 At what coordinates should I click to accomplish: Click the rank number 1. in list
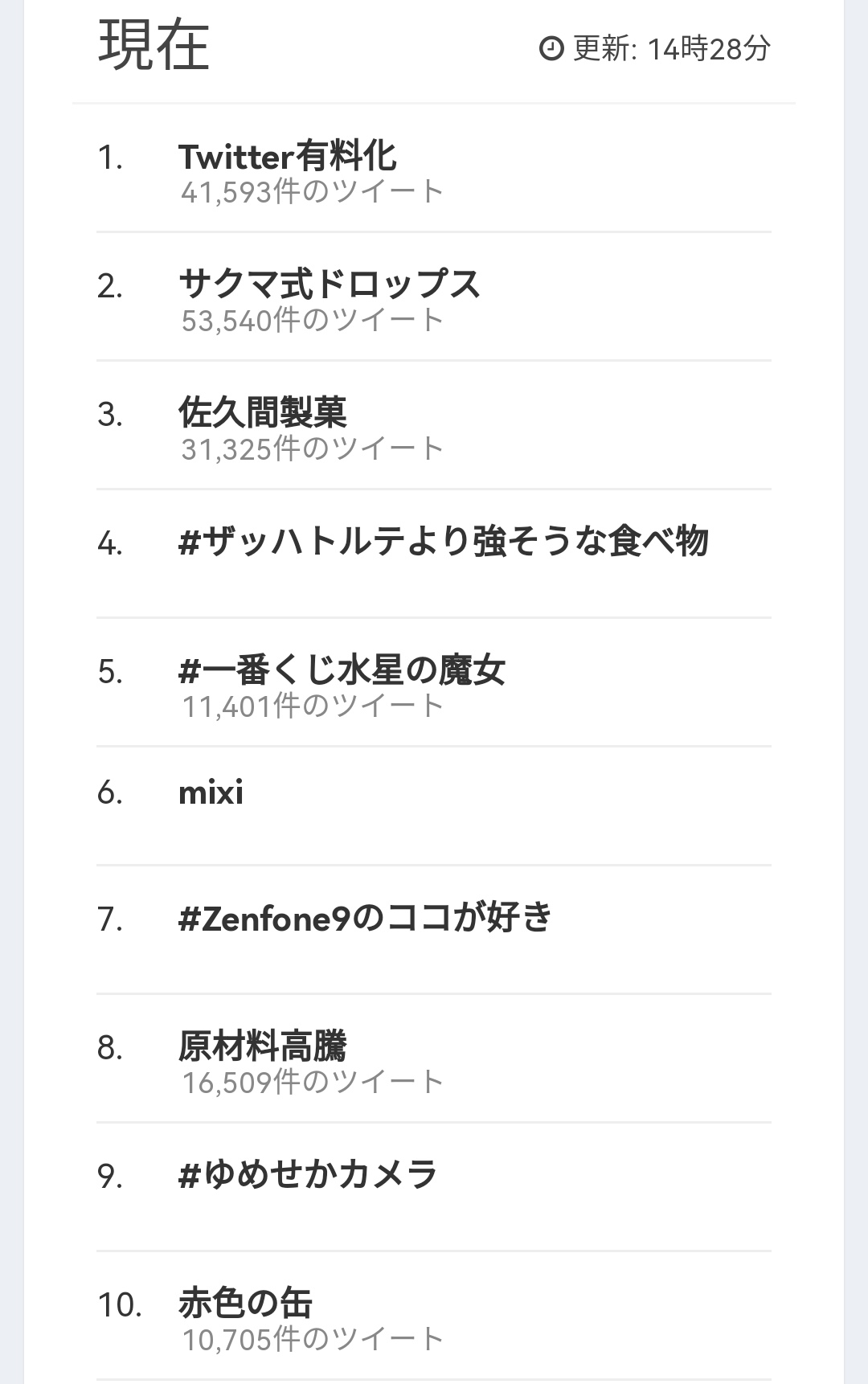[110, 158]
